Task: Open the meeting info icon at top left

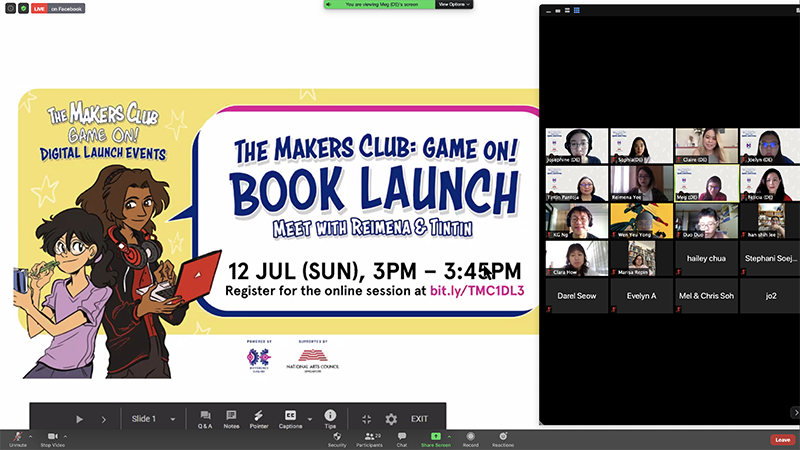Action: point(10,9)
